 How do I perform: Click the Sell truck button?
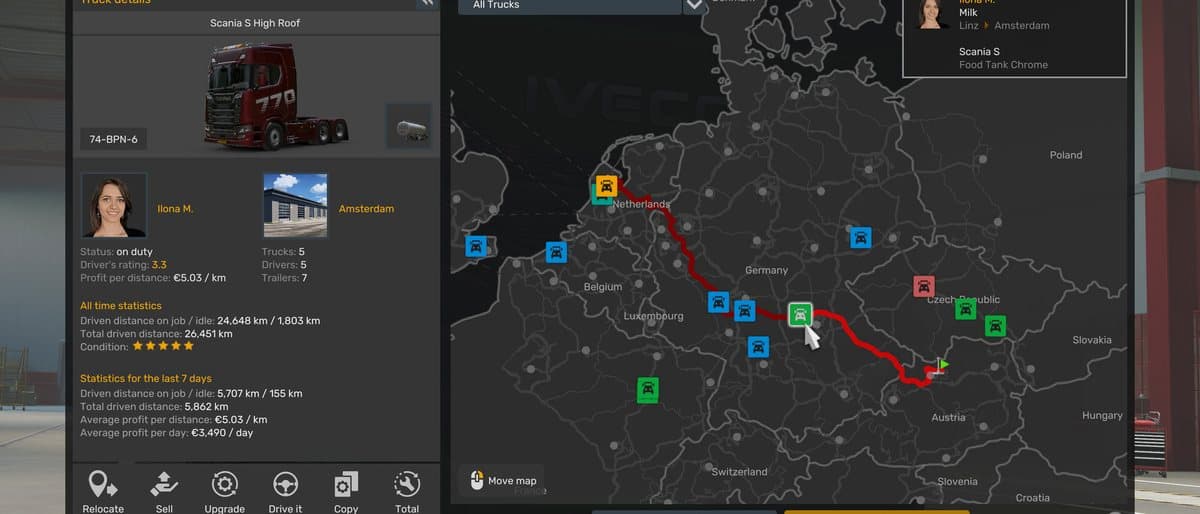pyautogui.click(x=164, y=492)
